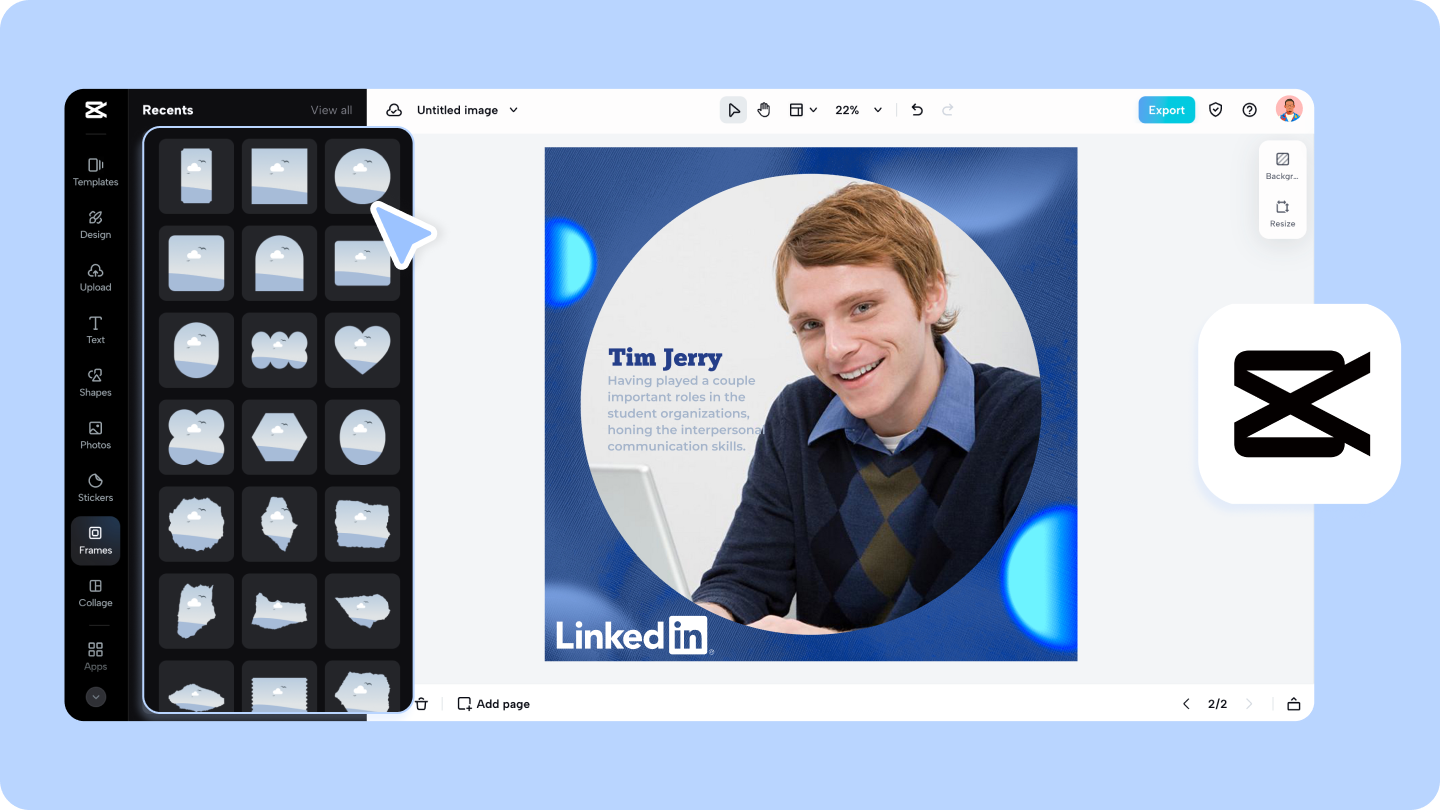Viewport: 1440px width, 810px height.
Task: Redo the last action
Action: click(x=947, y=110)
